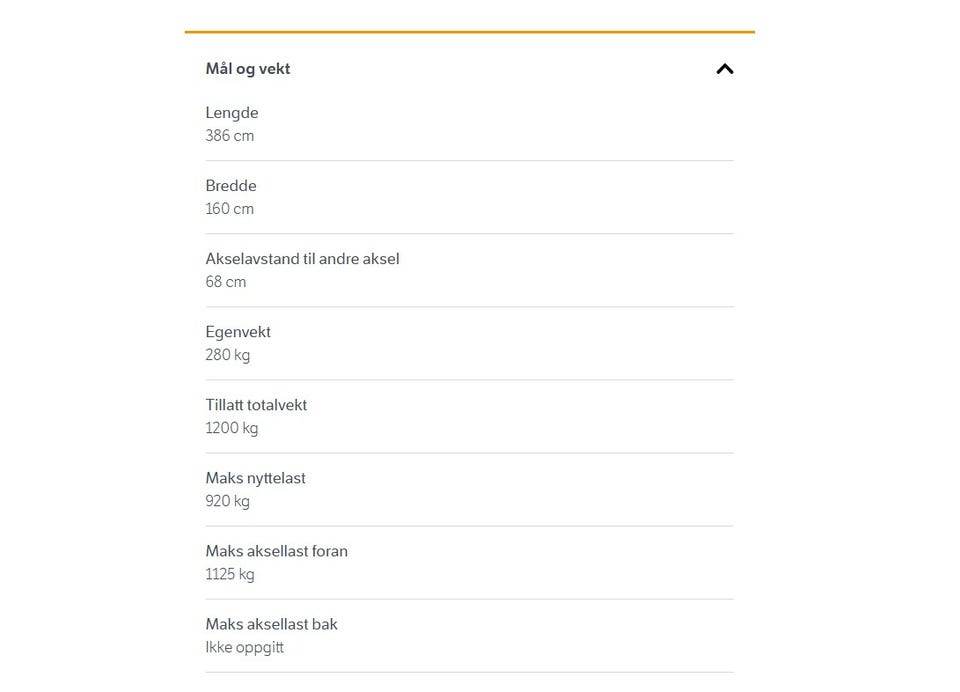Click the Maks nyttelast label
This screenshot has width=960, height=692.
(256, 478)
